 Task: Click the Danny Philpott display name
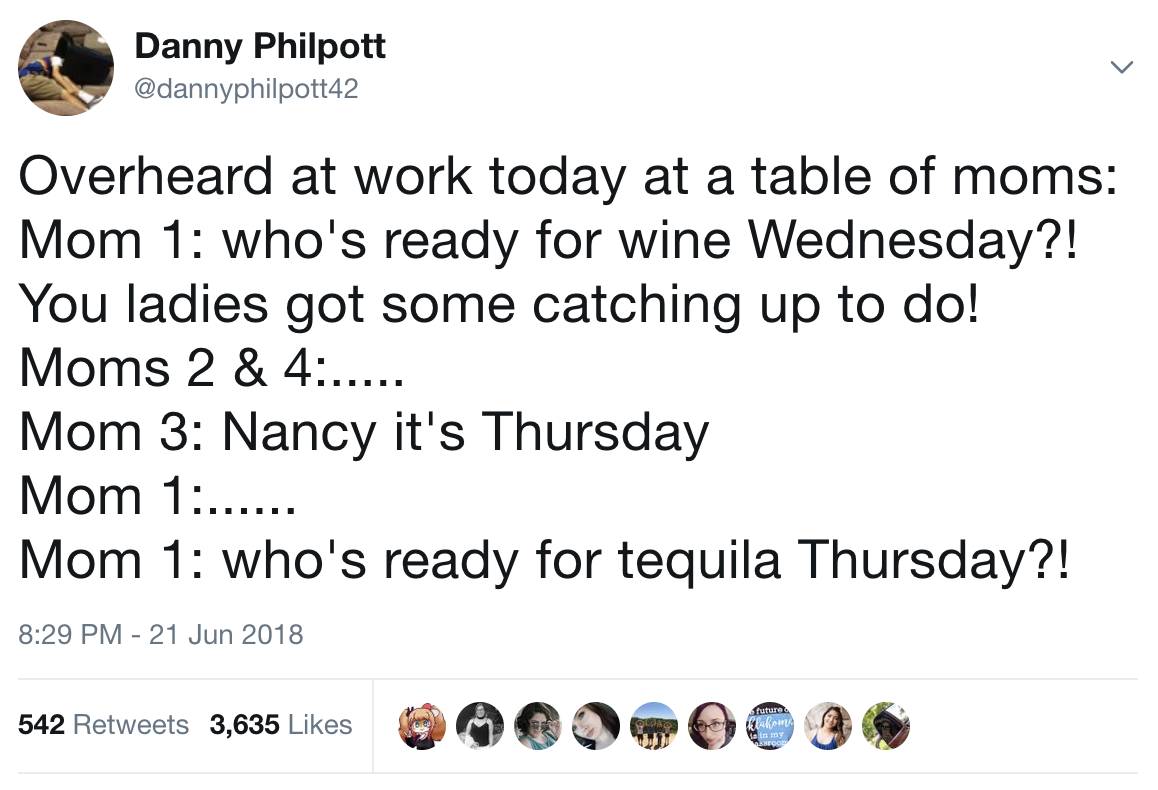coord(260,46)
